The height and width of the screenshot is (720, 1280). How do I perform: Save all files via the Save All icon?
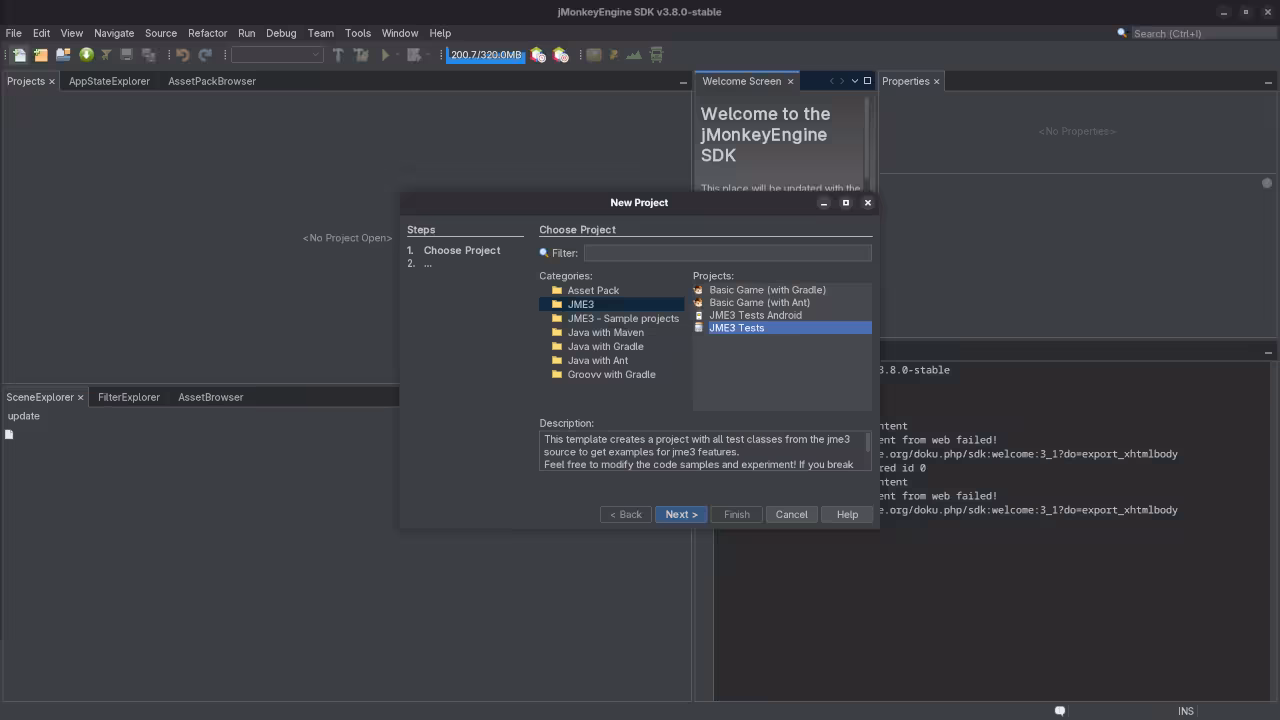[x=149, y=55]
